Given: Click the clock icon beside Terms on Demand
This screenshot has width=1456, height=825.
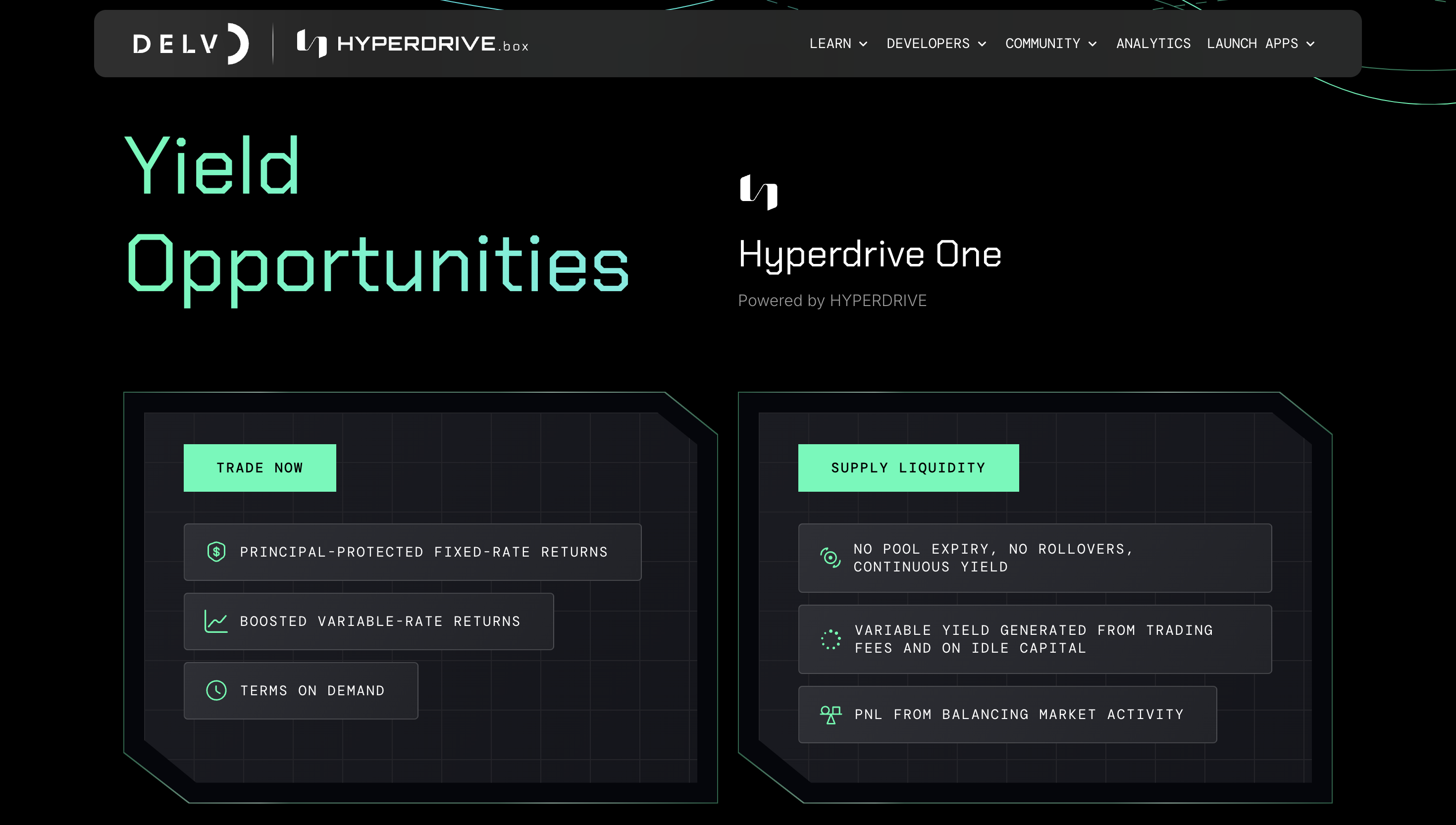Looking at the screenshot, I should [216, 691].
